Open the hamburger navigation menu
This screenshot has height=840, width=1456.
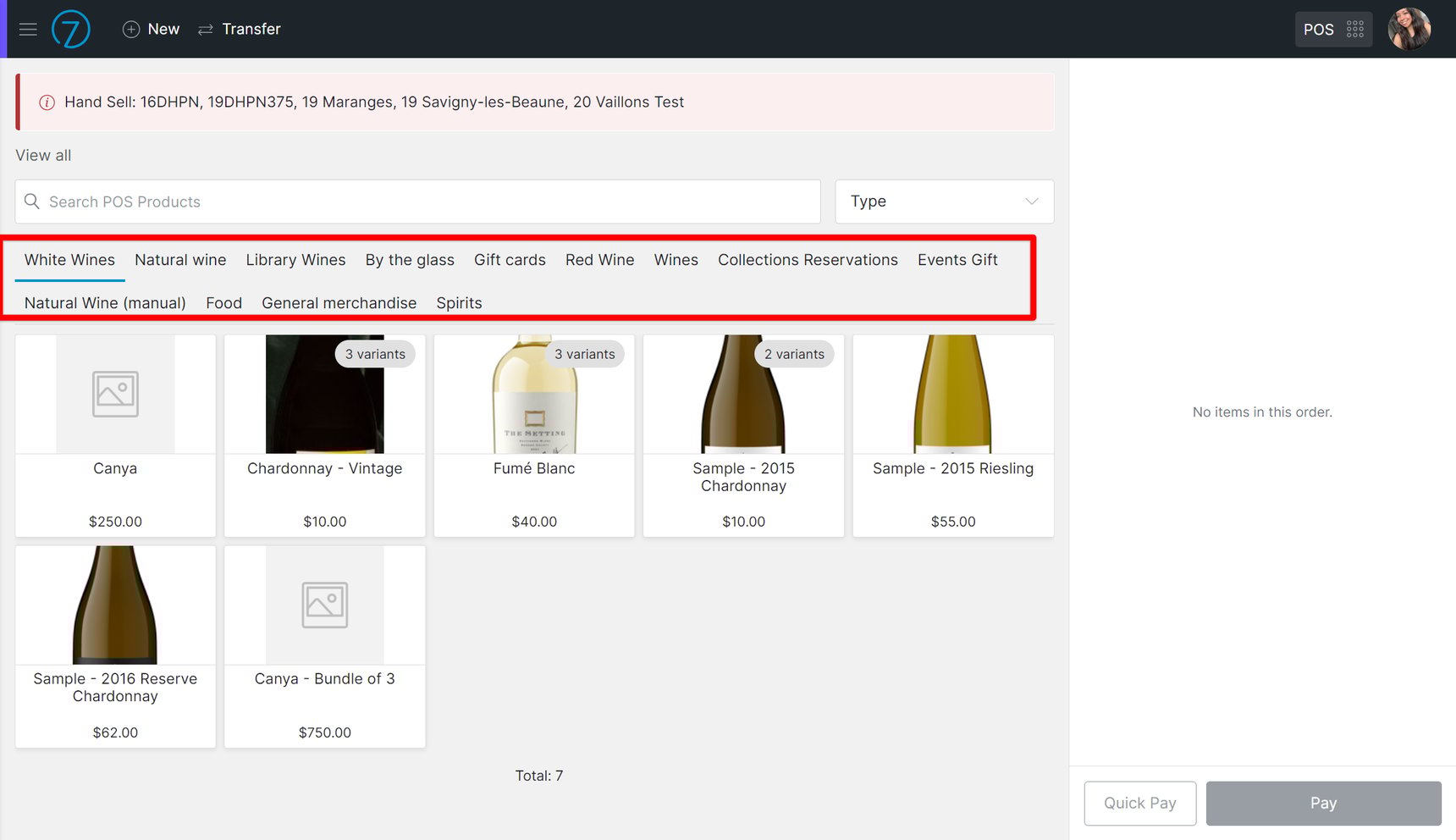28,29
